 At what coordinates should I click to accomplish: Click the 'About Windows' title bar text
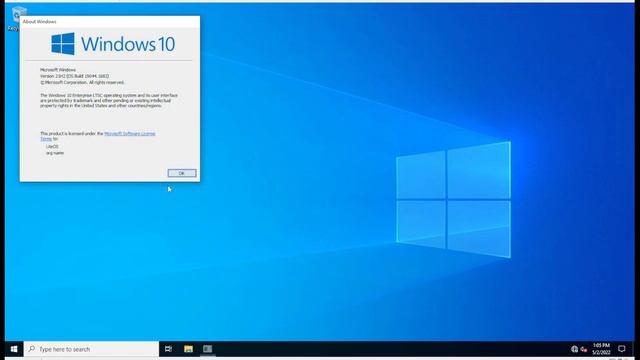click(x=40, y=22)
